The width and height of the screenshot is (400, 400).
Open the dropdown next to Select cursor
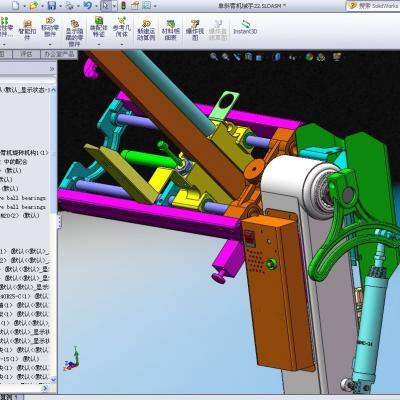(114, 6)
